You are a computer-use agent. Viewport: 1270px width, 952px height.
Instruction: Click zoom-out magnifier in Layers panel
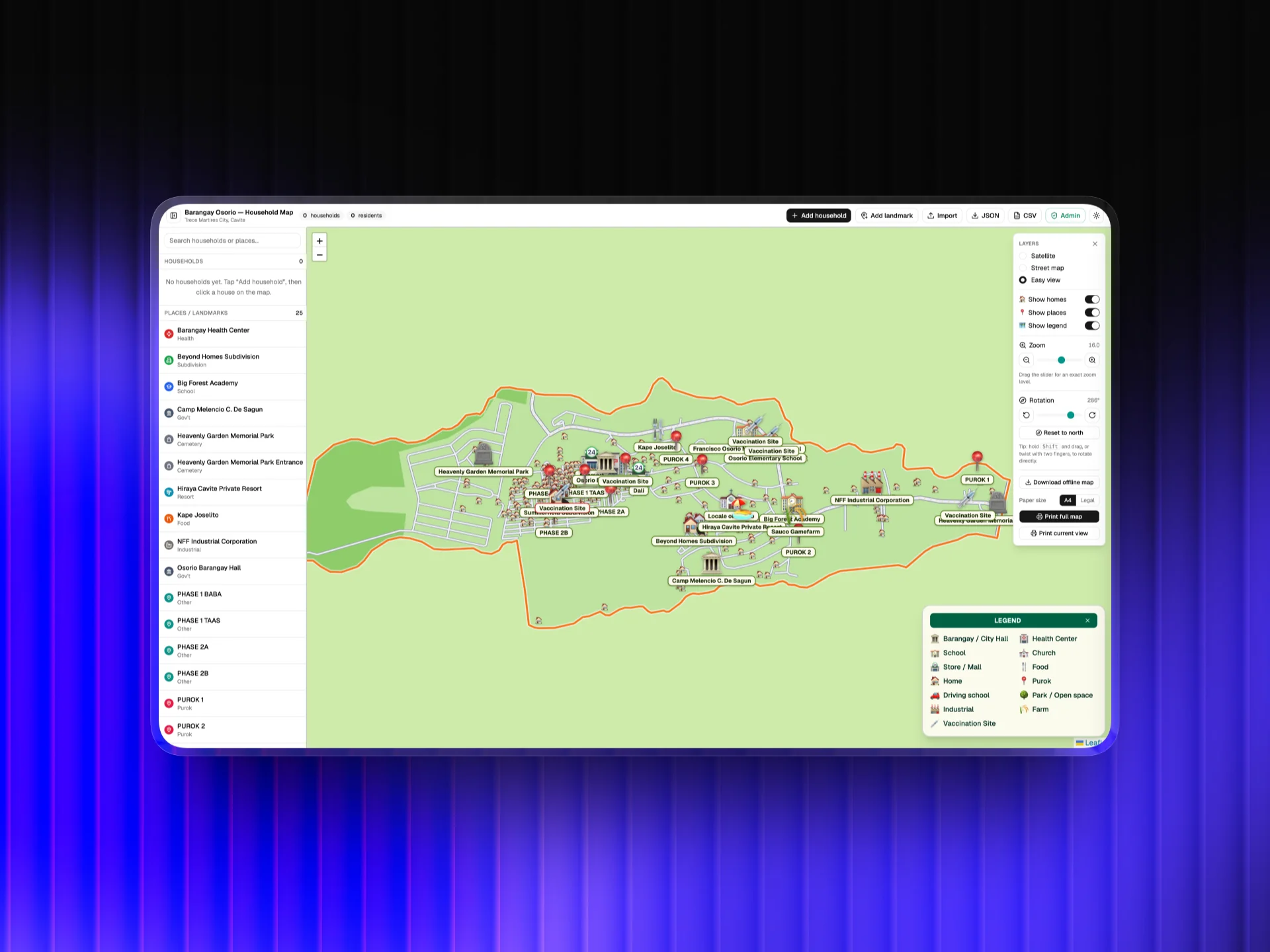pyautogui.click(x=1027, y=360)
